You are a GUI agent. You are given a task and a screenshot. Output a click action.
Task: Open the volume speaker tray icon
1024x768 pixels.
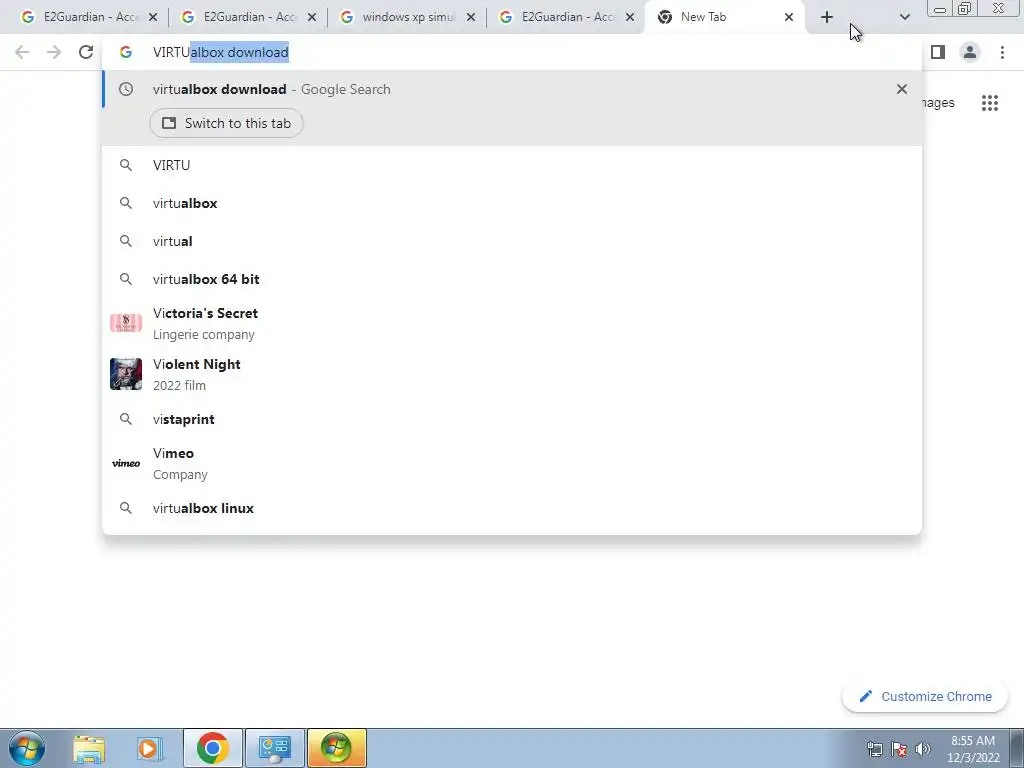pyautogui.click(x=922, y=749)
